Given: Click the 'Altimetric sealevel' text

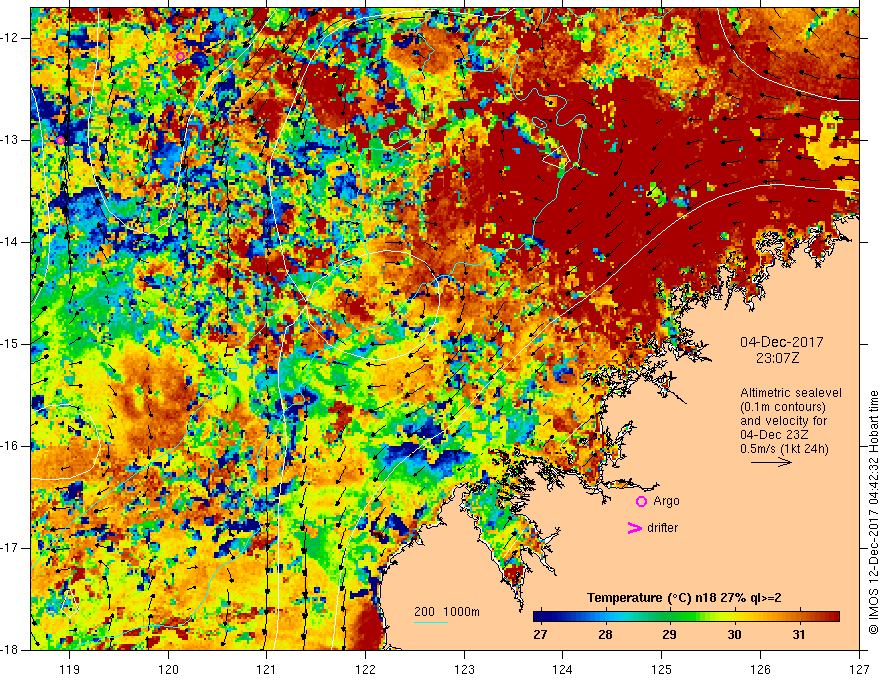Looking at the screenshot, I should point(791,393).
